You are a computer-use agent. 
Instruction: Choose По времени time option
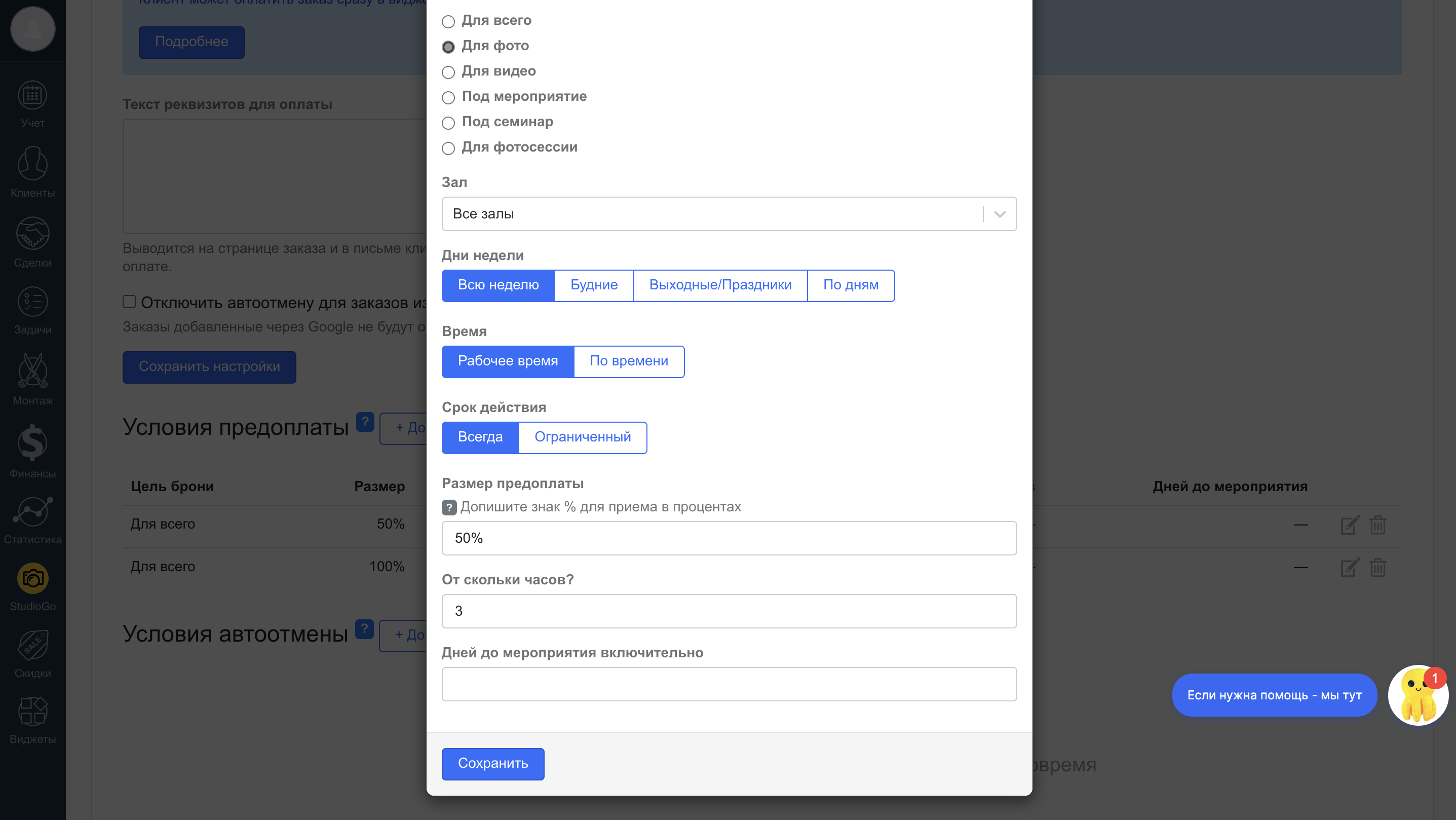[629, 361]
